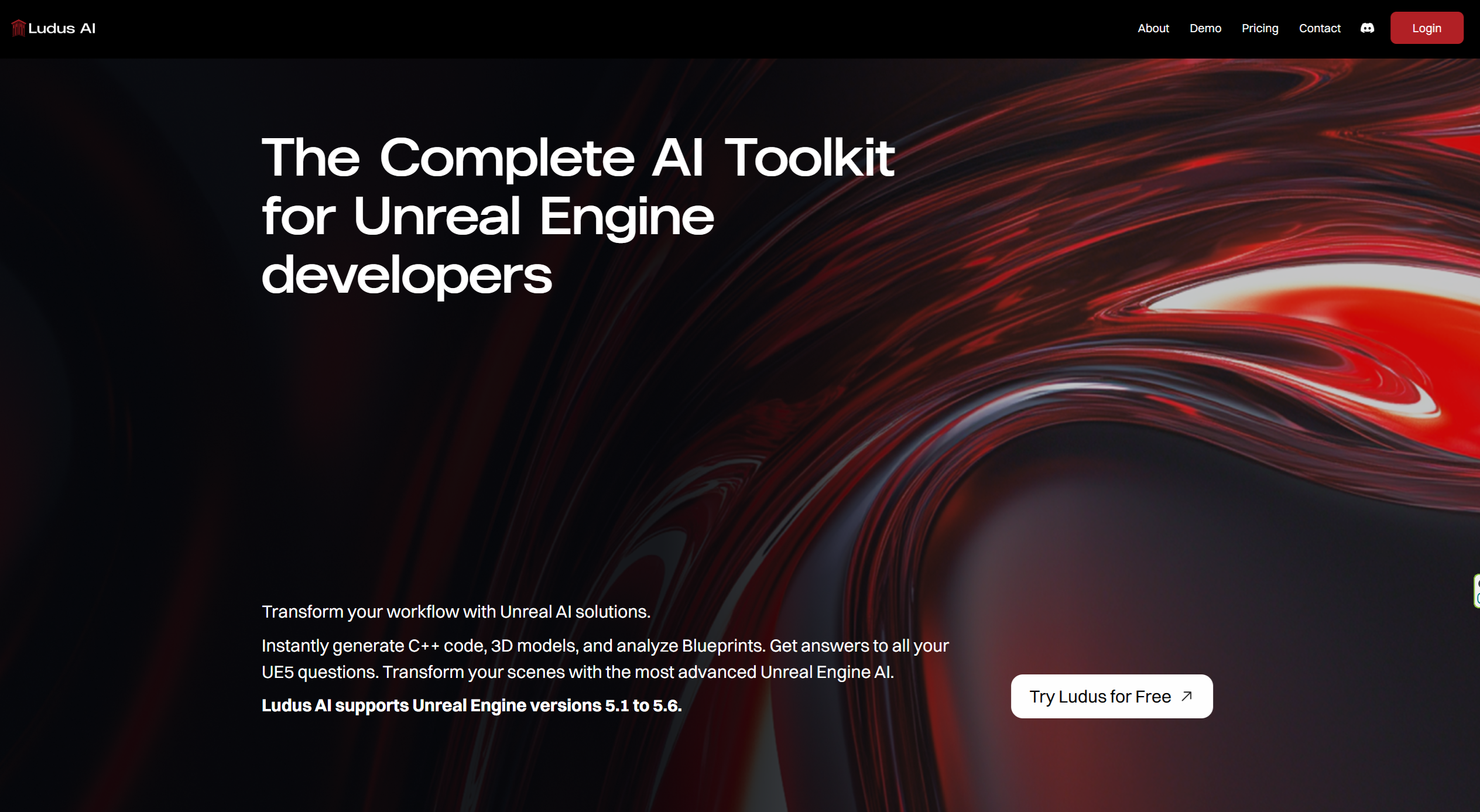Open the About page from navbar
This screenshot has width=1480, height=812.
[x=1153, y=28]
